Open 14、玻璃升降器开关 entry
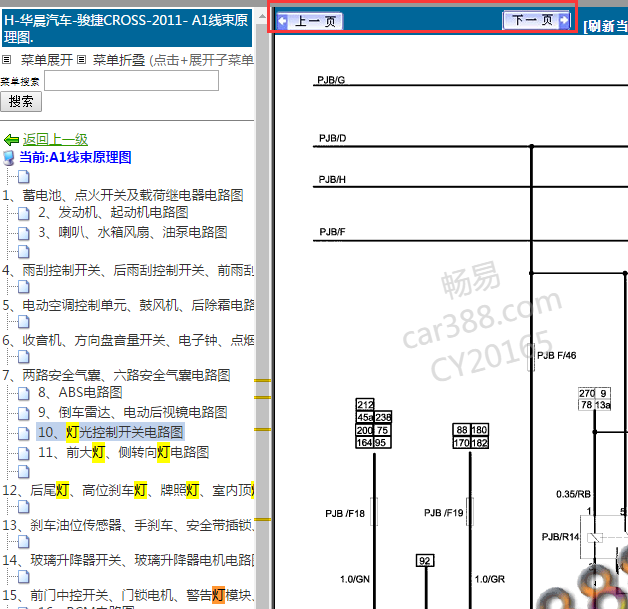 (128, 560)
